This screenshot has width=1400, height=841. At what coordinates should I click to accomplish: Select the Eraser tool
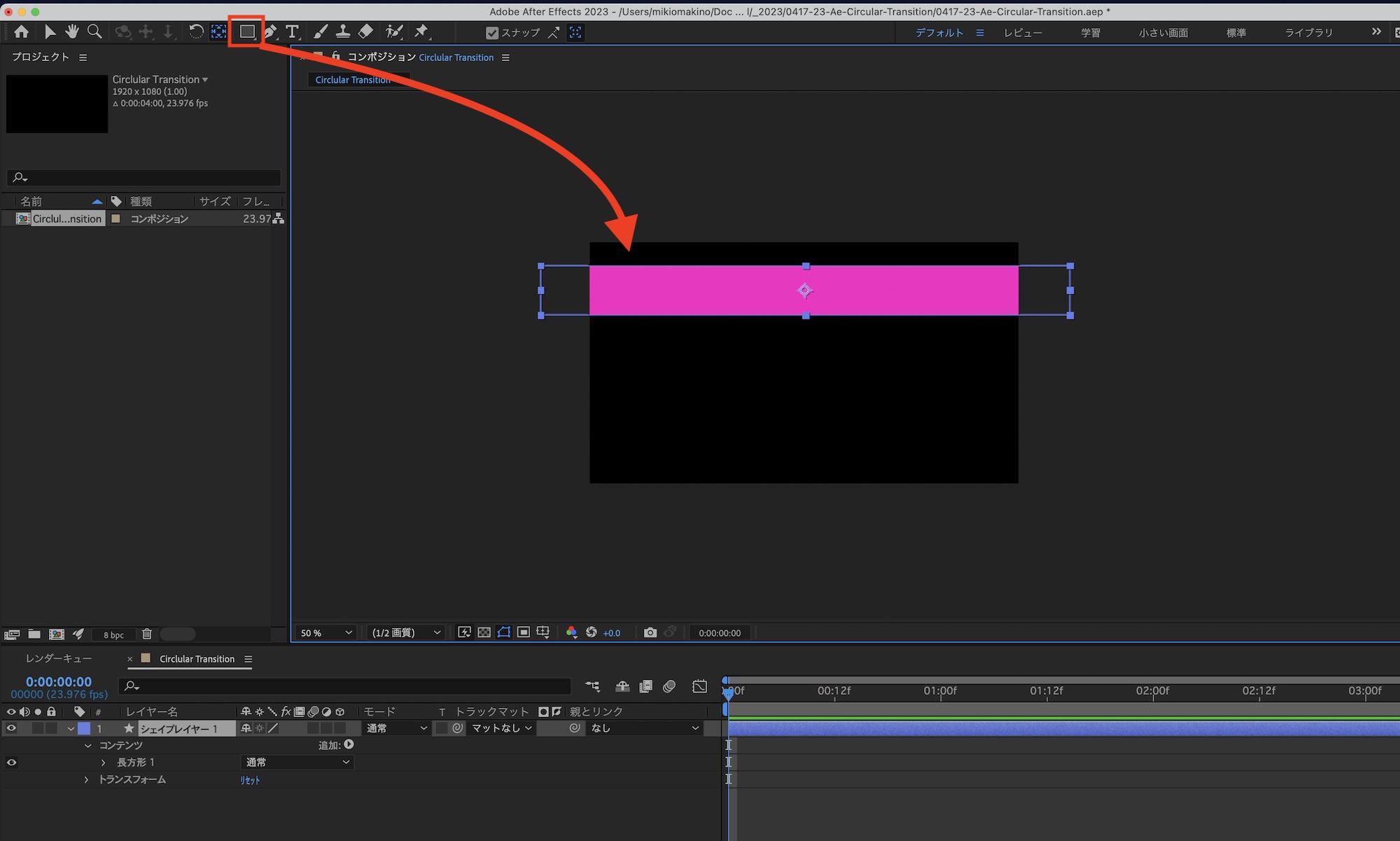tap(365, 32)
